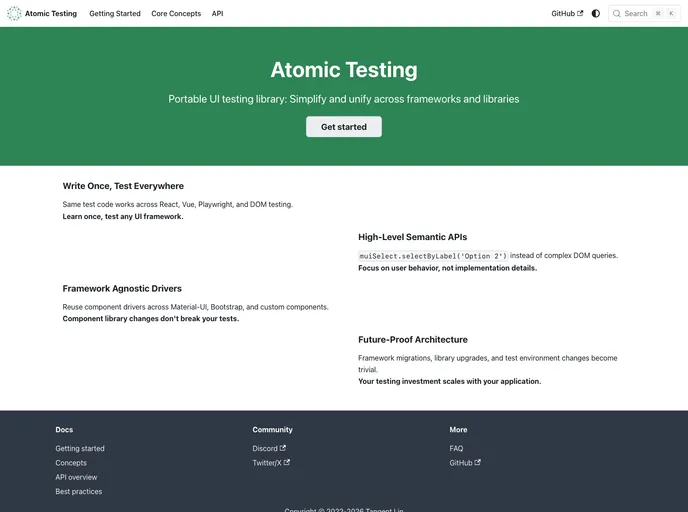The image size is (688, 512).
Task: Click the Atomic Testing logo icon
Action: point(14,14)
